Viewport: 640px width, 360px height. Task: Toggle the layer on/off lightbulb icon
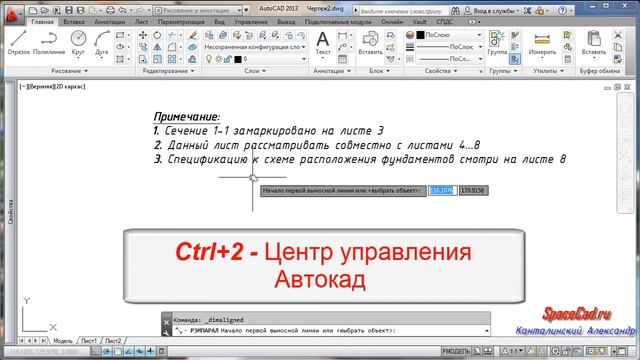click(209, 59)
